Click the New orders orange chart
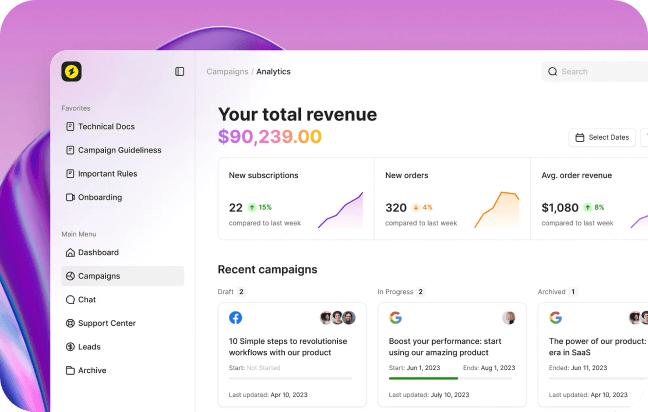This screenshot has width=648, height=412. (497, 210)
